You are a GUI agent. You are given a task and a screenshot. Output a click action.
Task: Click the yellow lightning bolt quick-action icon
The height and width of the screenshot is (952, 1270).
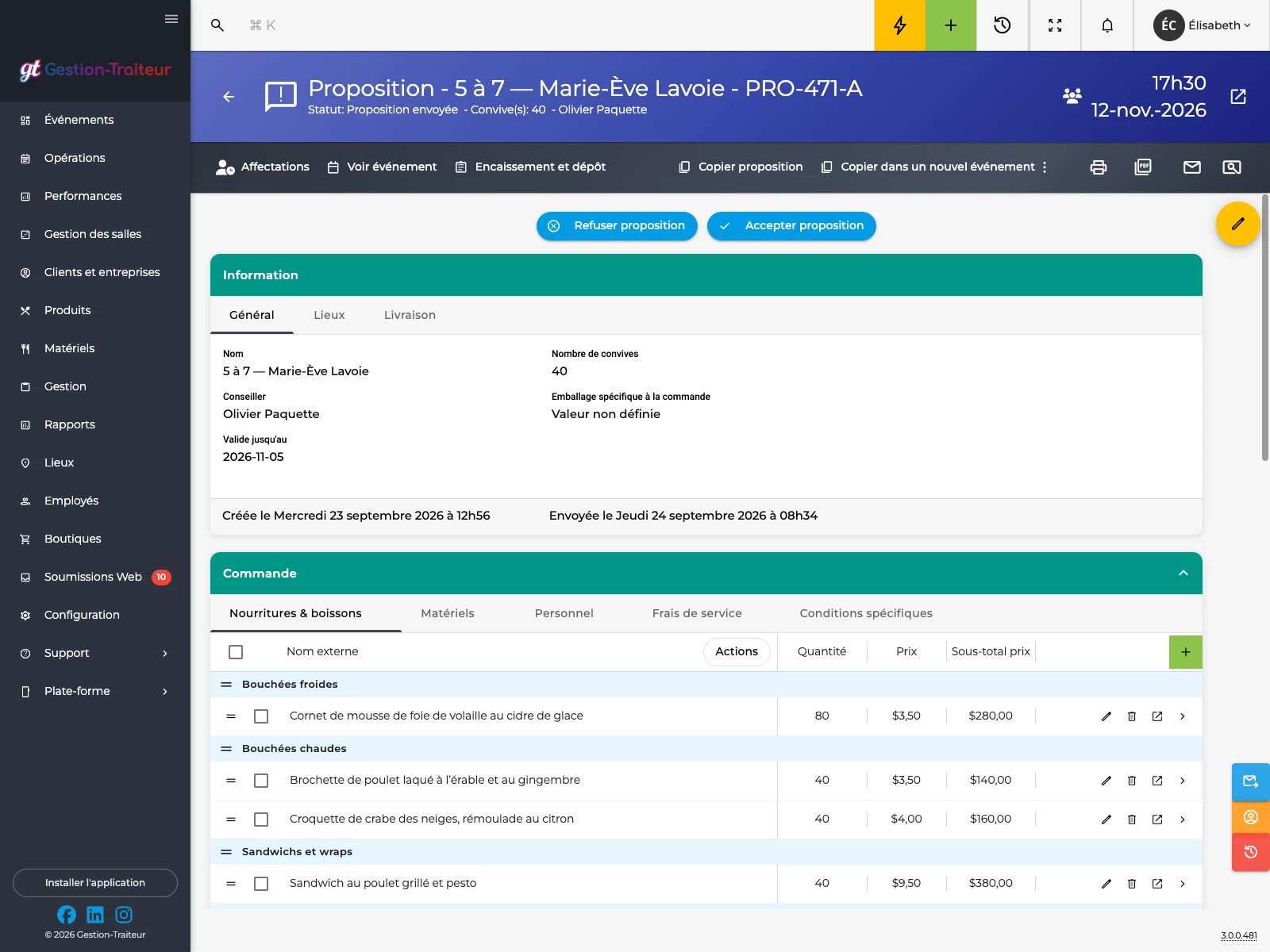click(x=899, y=25)
